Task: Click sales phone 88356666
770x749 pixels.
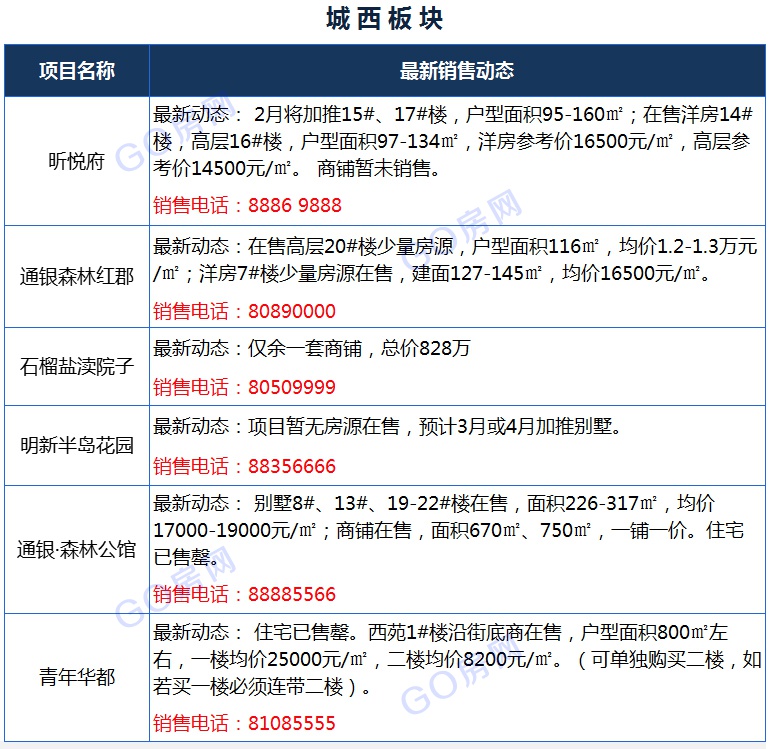Action: pyautogui.click(x=292, y=466)
